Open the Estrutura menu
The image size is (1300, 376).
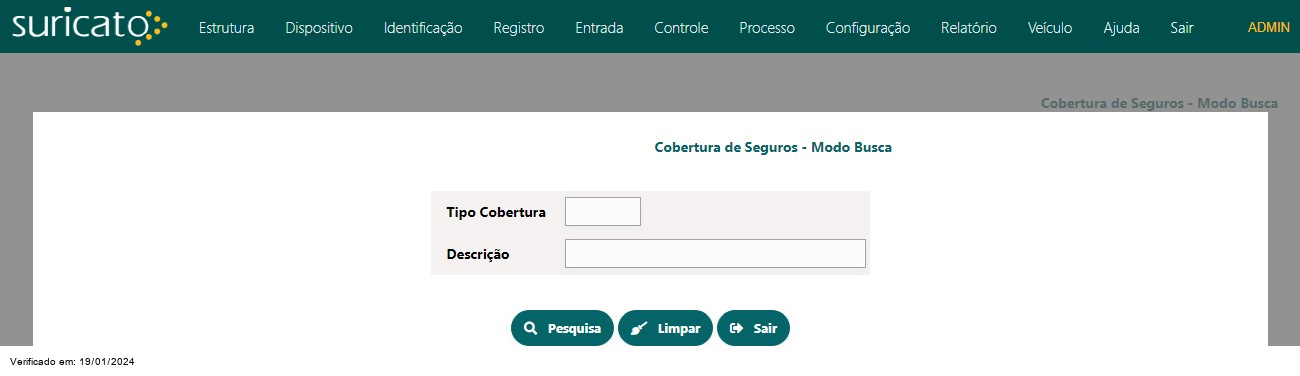(226, 28)
